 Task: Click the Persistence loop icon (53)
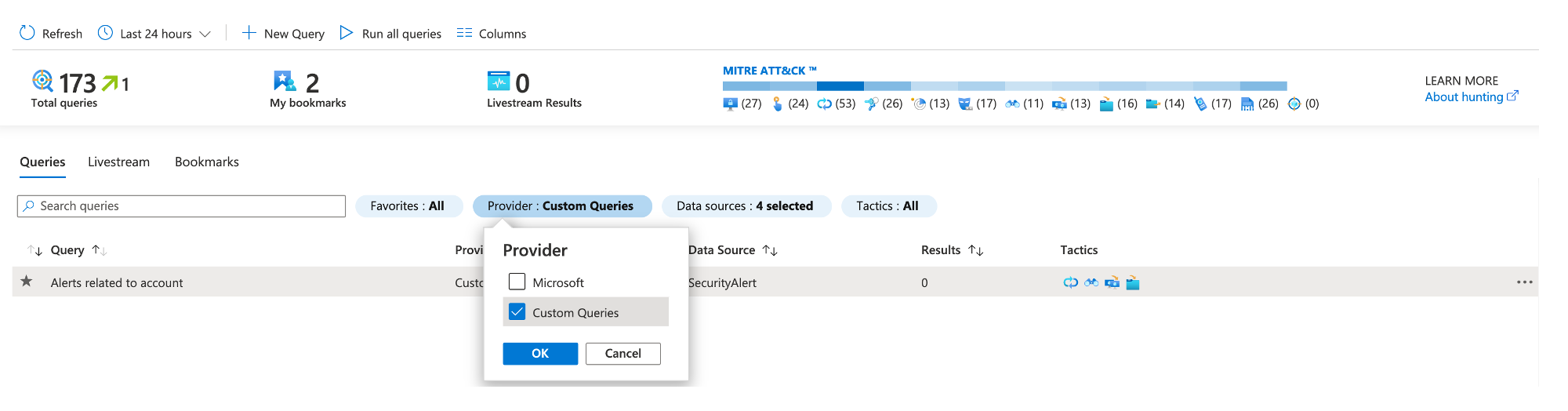pos(824,104)
